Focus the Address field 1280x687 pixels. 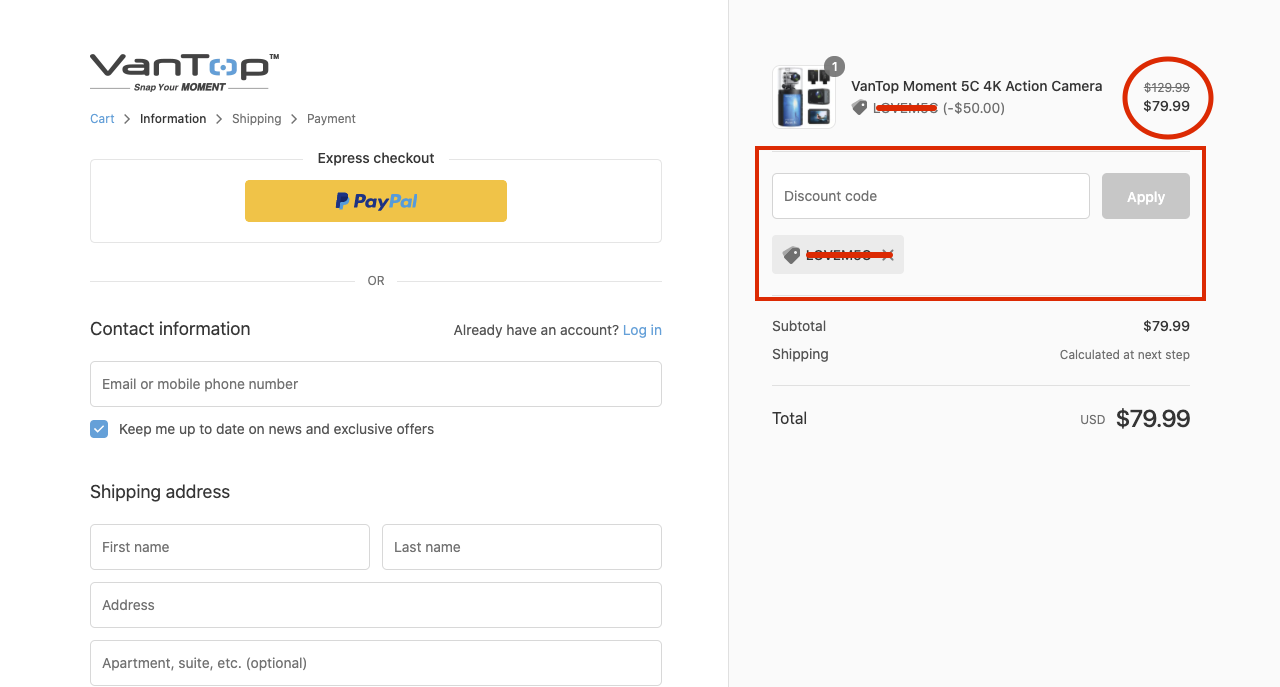376,605
